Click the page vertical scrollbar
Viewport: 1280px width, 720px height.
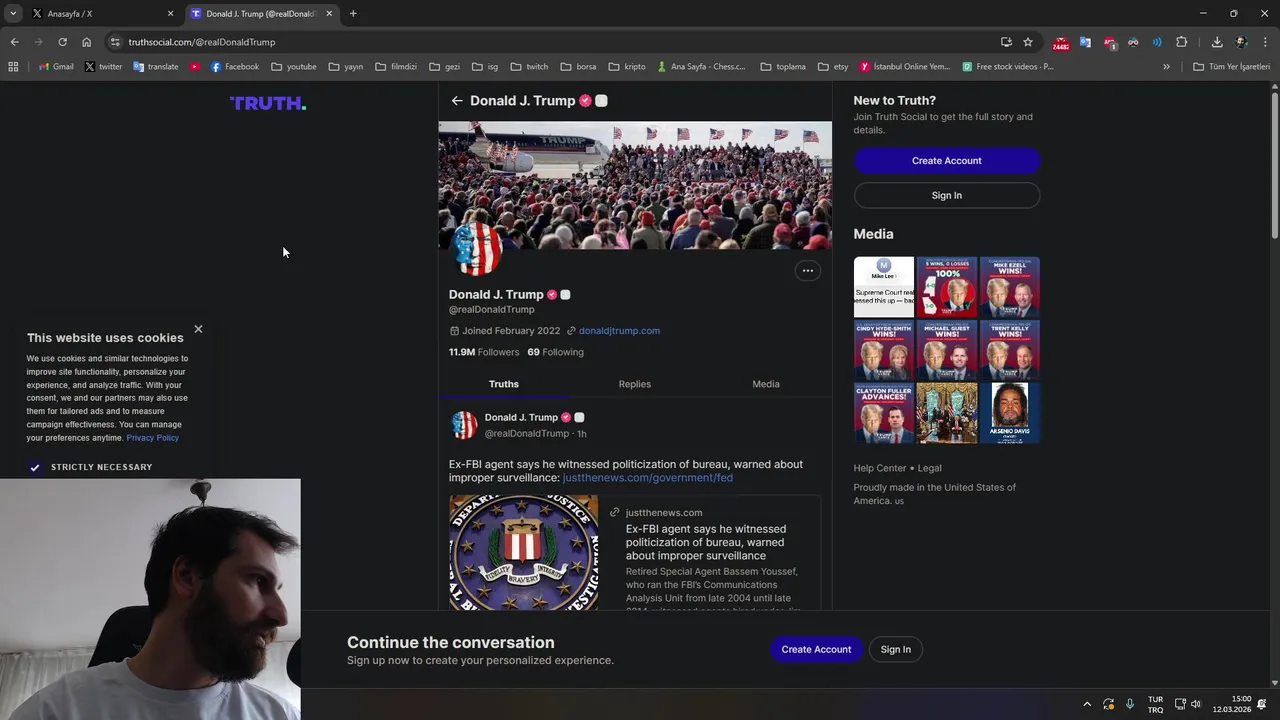click(x=1274, y=165)
